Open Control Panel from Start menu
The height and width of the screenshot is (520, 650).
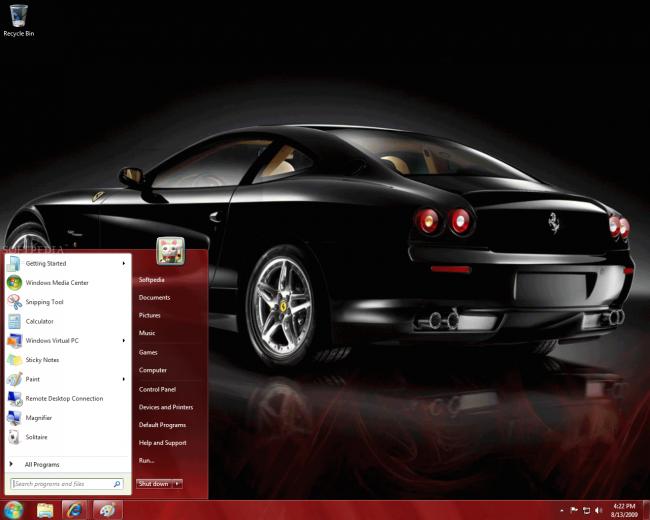tap(157, 389)
